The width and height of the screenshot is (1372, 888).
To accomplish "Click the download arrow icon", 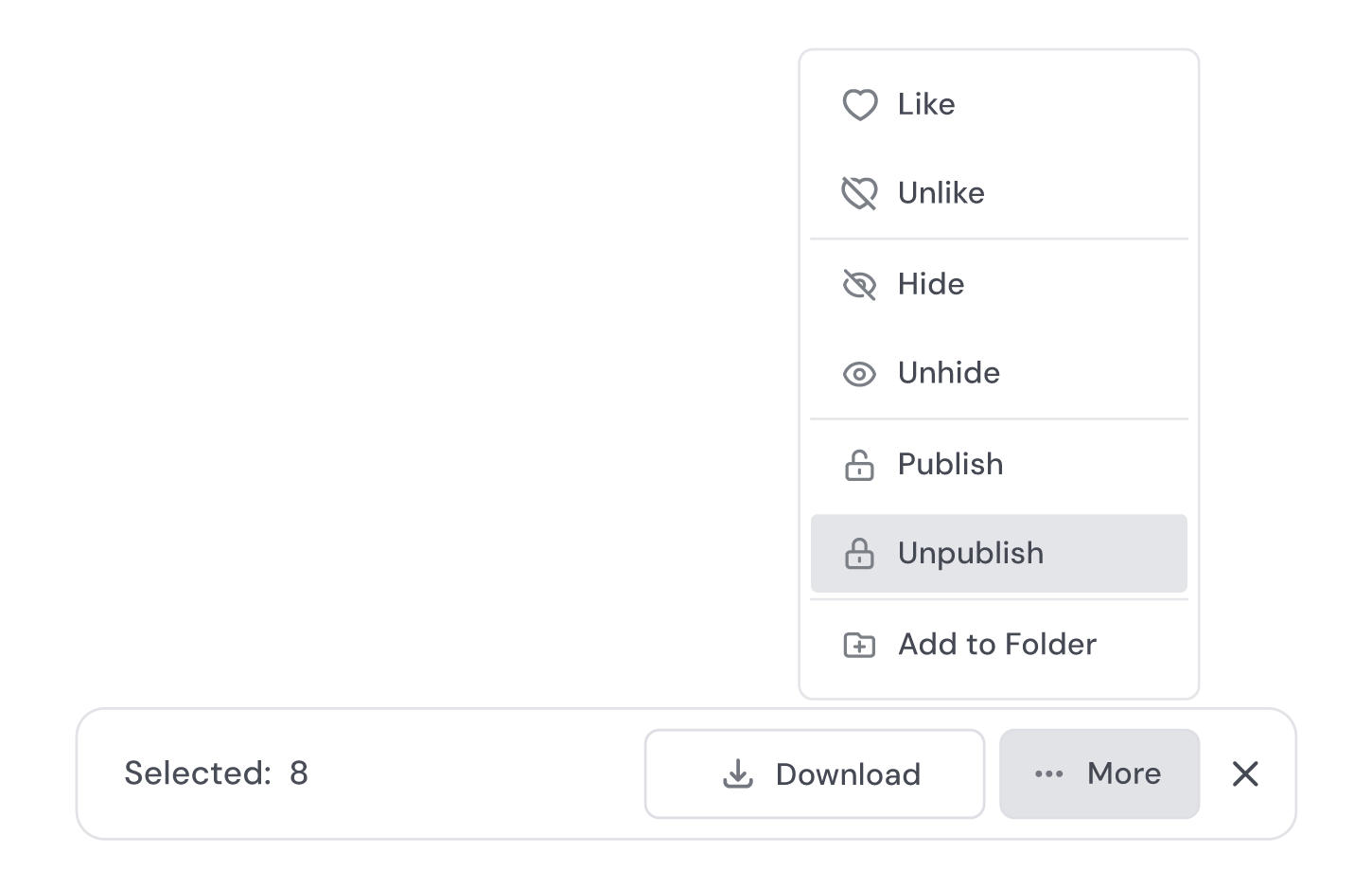I will click(x=738, y=773).
